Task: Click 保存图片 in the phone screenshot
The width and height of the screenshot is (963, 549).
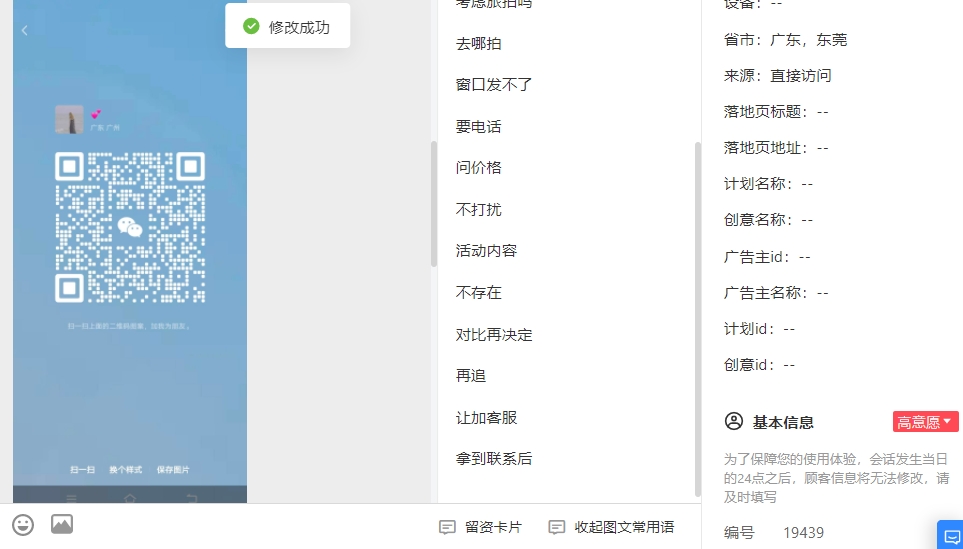Action: 173,470
